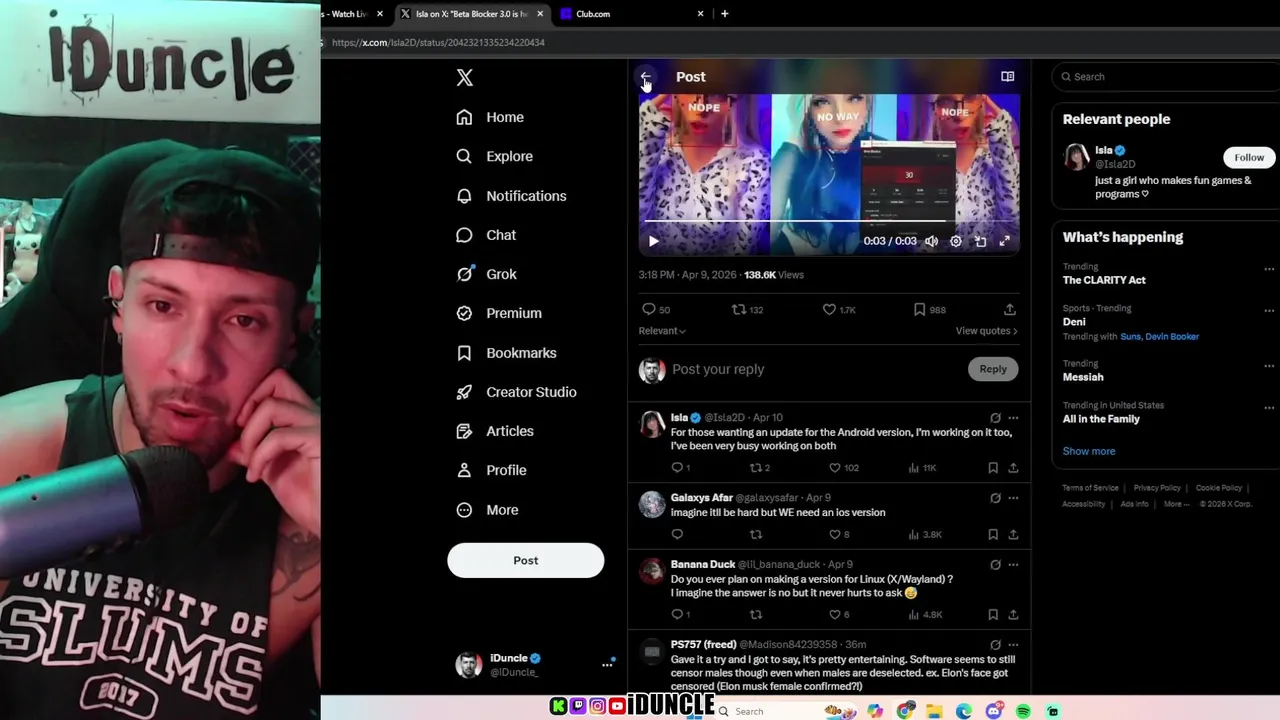Screen dimensions: 1280x720
Task: Open Bookmarks in sidebar
Action: (x=506, y=353)
